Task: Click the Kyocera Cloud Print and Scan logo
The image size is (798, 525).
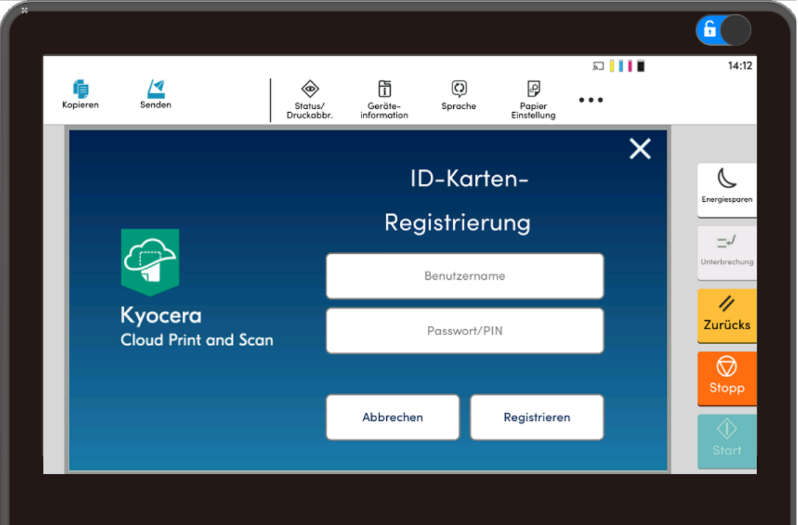Action: pos(150,262)
